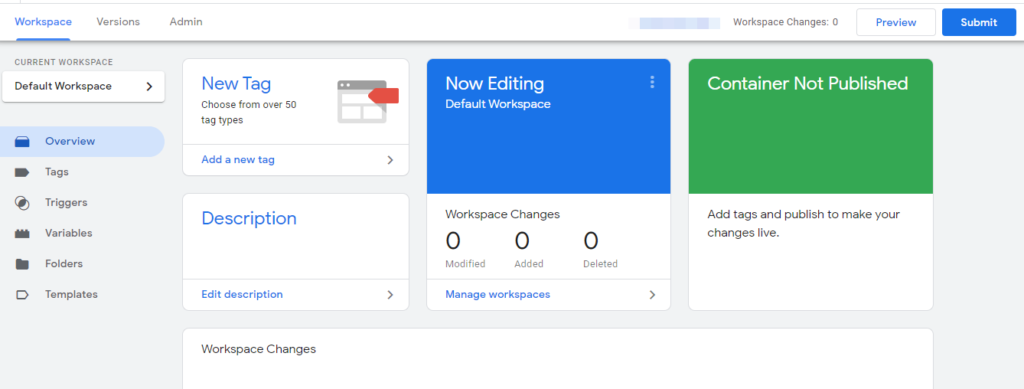1024x389 pixels.
Task: Click the Now Editing heading
Action: point(494,84)
